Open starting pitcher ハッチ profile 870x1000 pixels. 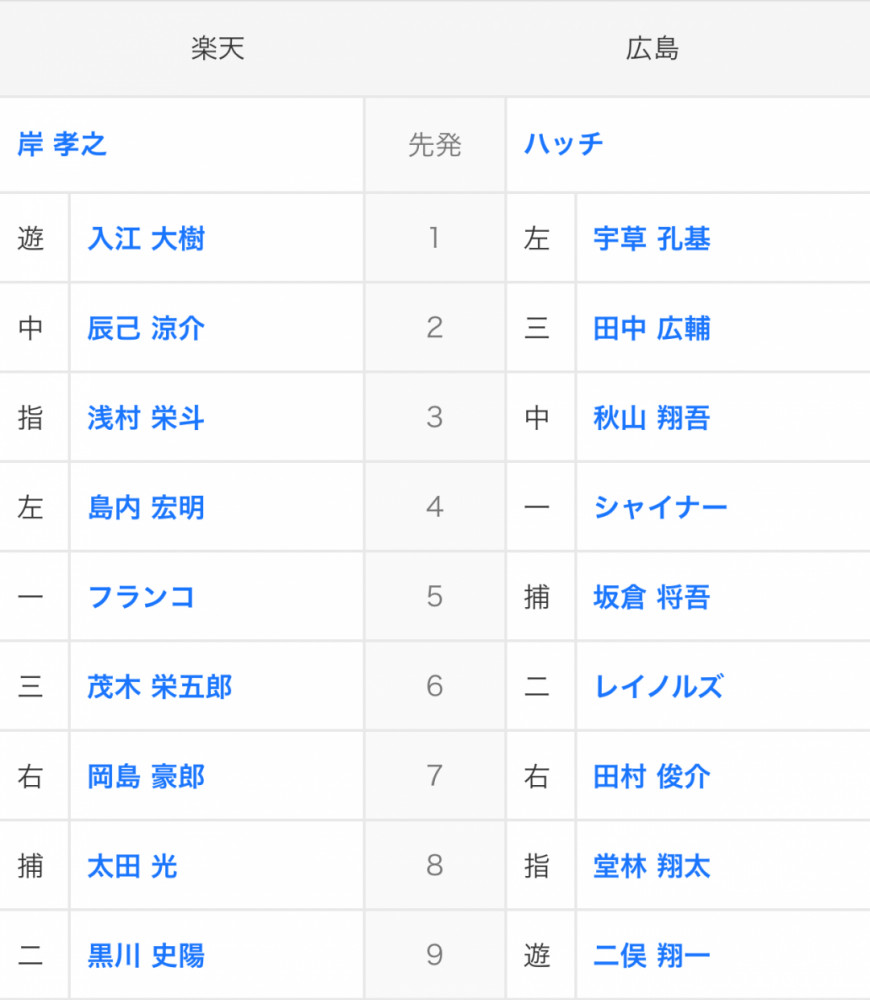(564, 145)
